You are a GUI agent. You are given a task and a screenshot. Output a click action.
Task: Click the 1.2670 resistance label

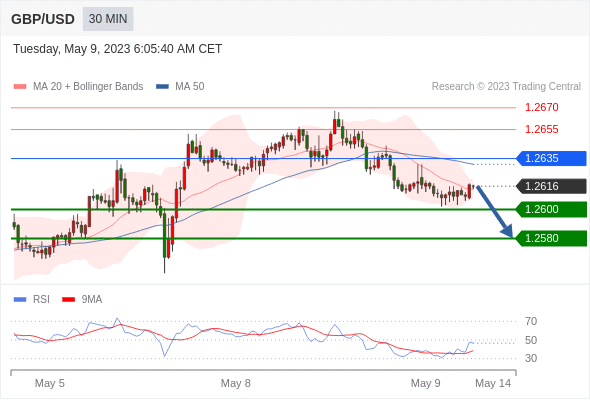coord(542,108)
